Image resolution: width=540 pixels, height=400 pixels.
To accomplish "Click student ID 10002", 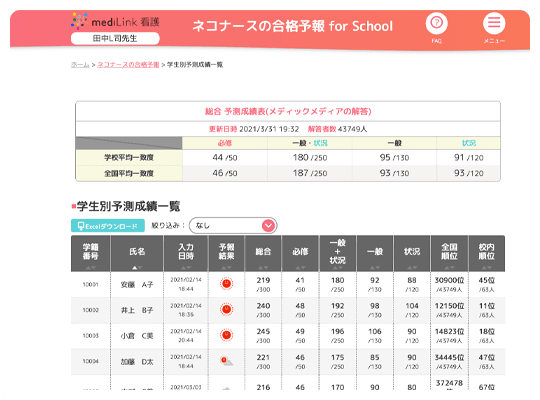I will [91, 310].
